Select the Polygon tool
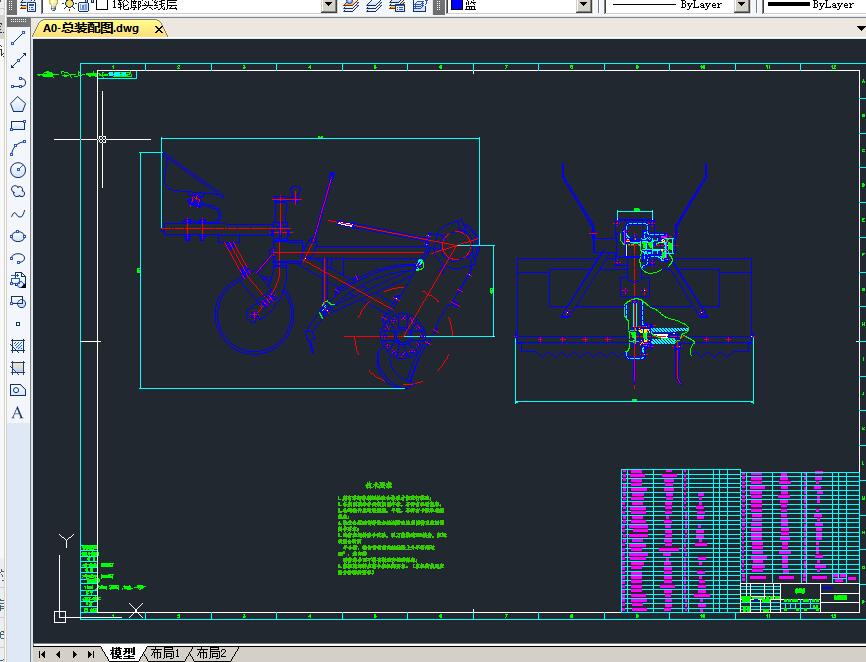Viewport: 866px width, 662px height. (17, 104)
